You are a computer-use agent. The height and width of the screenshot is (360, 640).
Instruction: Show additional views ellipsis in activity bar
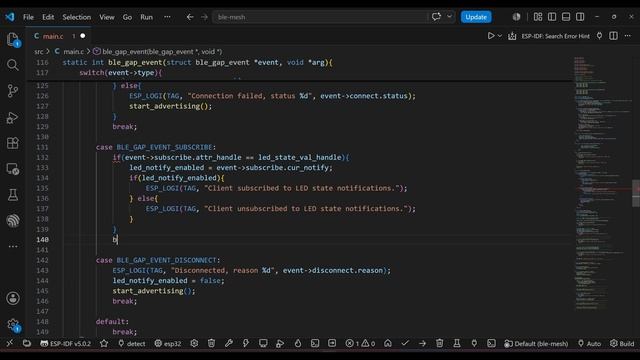pos(13,246)
